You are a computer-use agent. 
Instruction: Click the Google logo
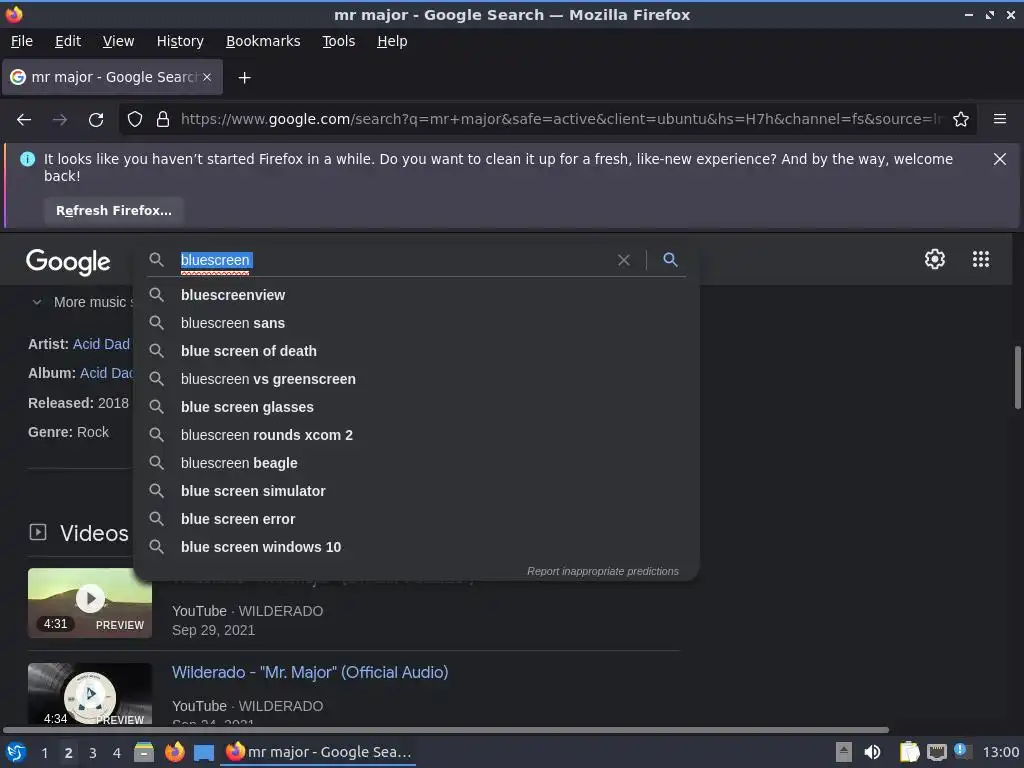point(68,262)
